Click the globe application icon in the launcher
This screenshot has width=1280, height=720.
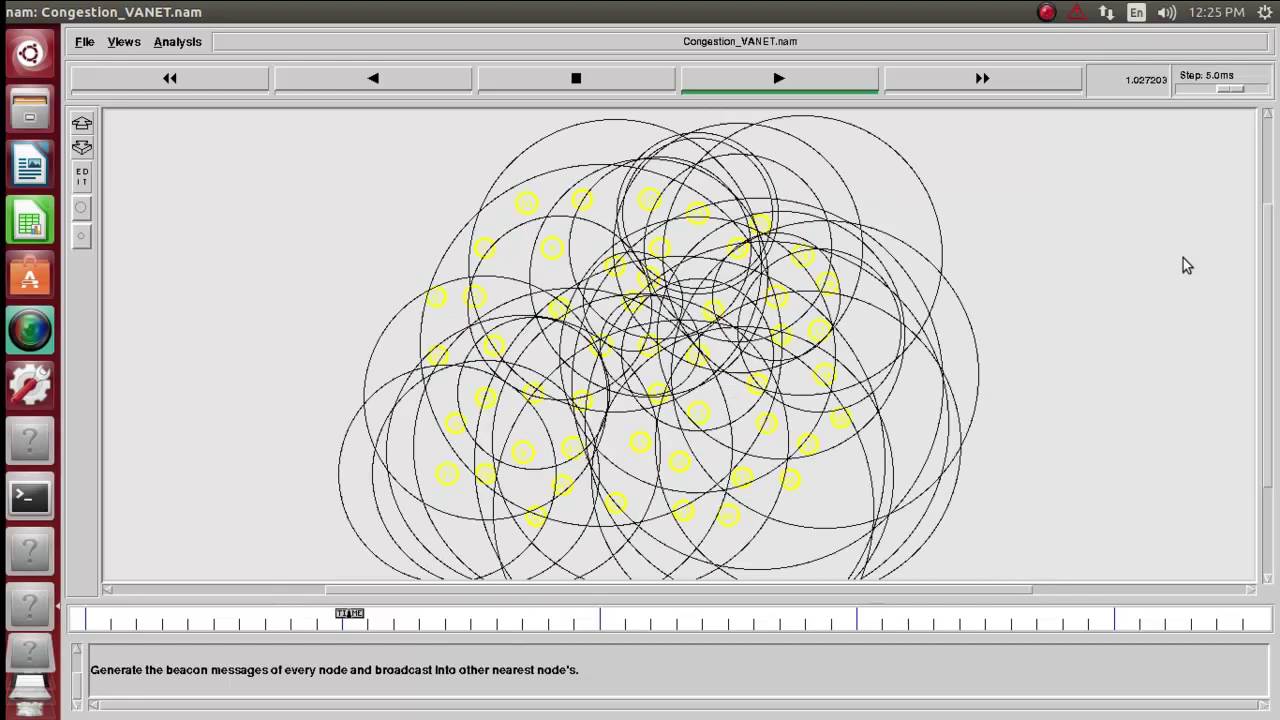(30, 329)
